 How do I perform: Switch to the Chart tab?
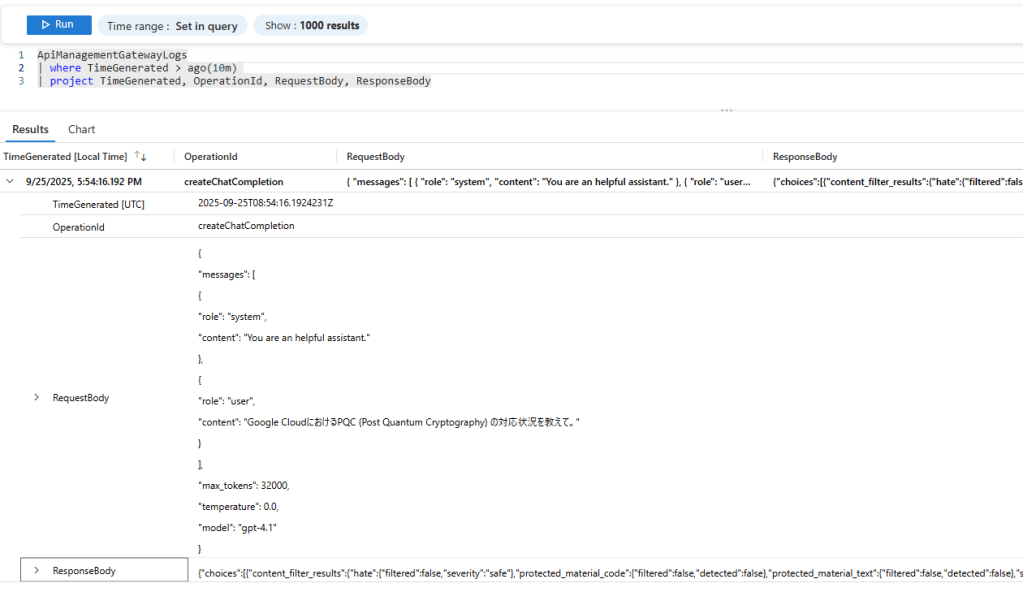81,130
